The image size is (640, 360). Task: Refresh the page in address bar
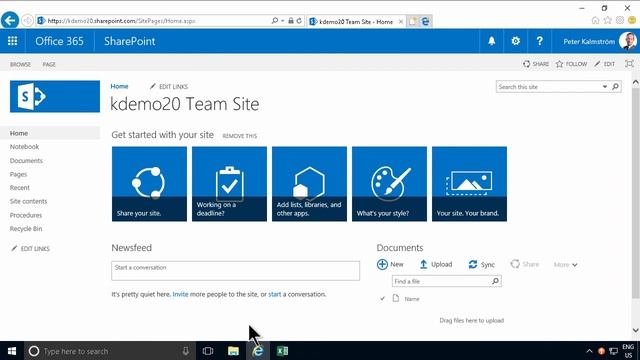coord(299,20)
